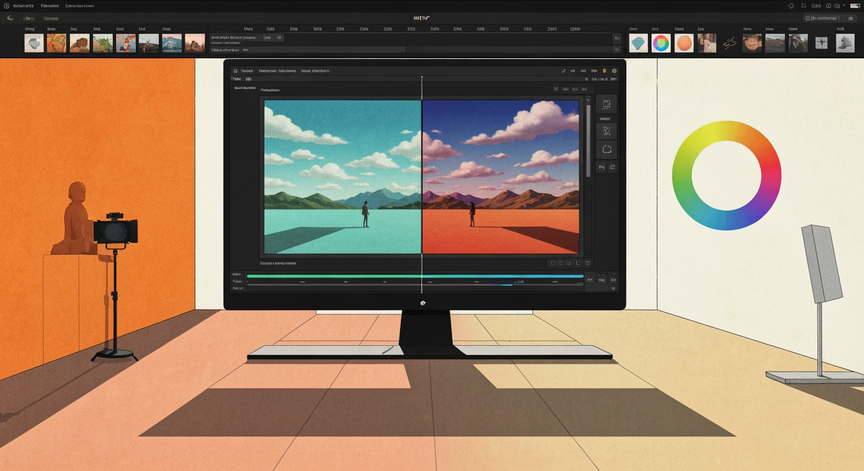Select the rounded shape tool in monitor's right panel
The image size is (864, 471).
point(606,149)
